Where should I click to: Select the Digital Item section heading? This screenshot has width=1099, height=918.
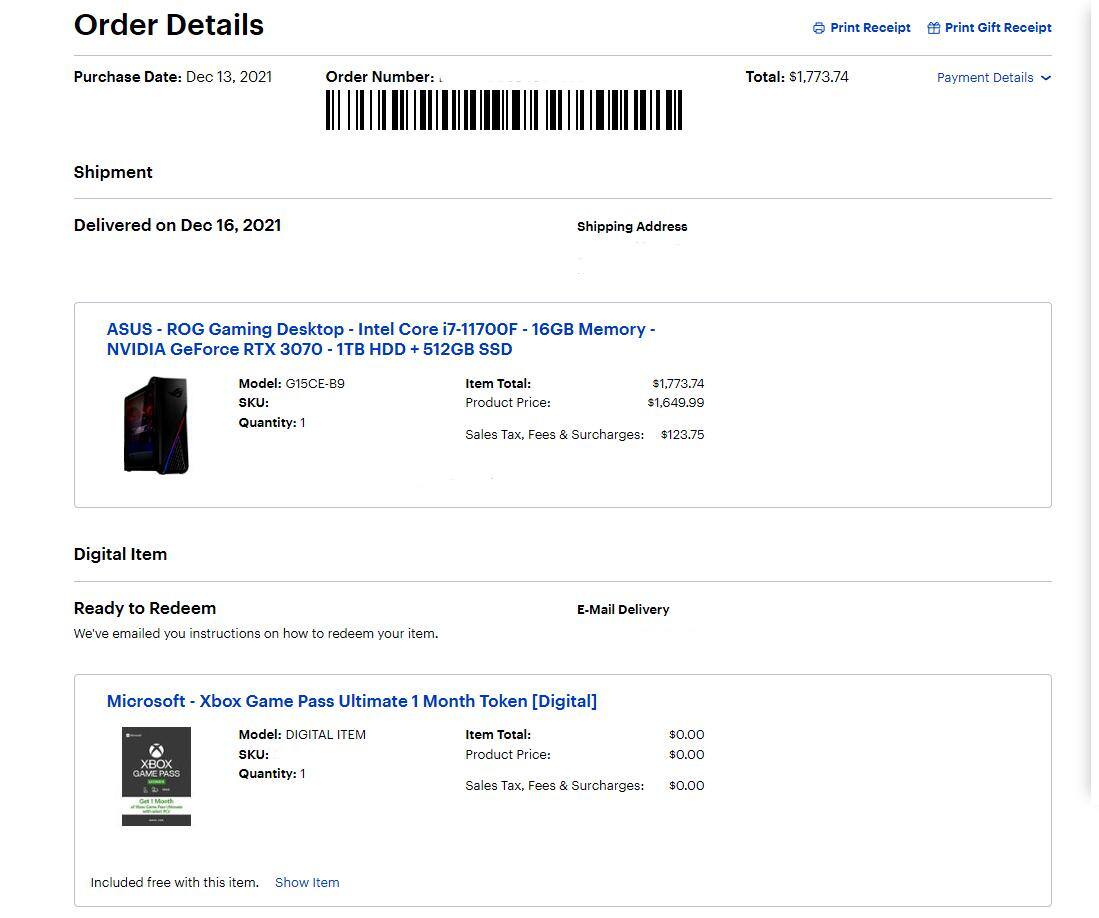[x=120, y=554]
